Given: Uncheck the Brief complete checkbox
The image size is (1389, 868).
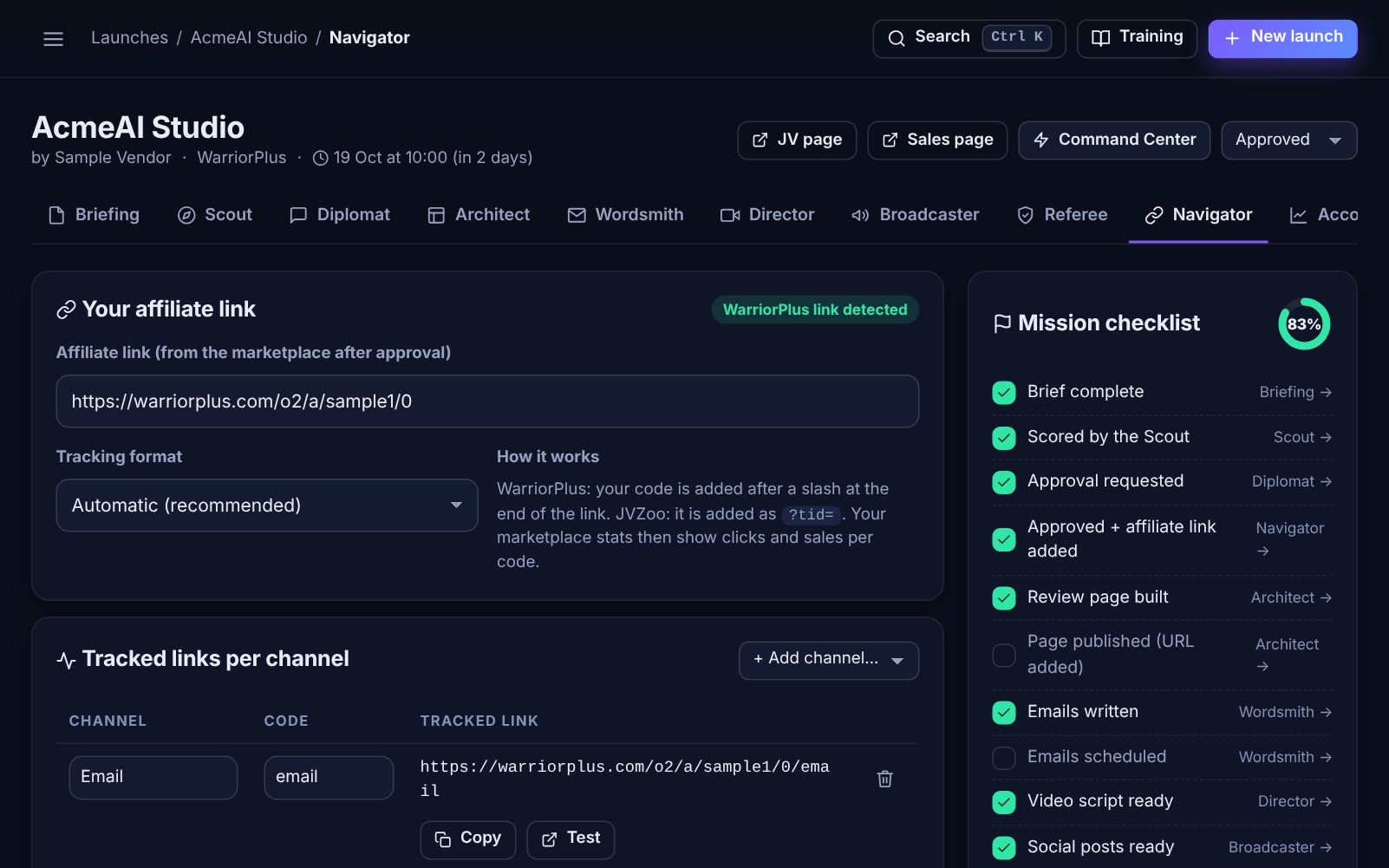Looking at the screenshot, I should coord(1004,393).
